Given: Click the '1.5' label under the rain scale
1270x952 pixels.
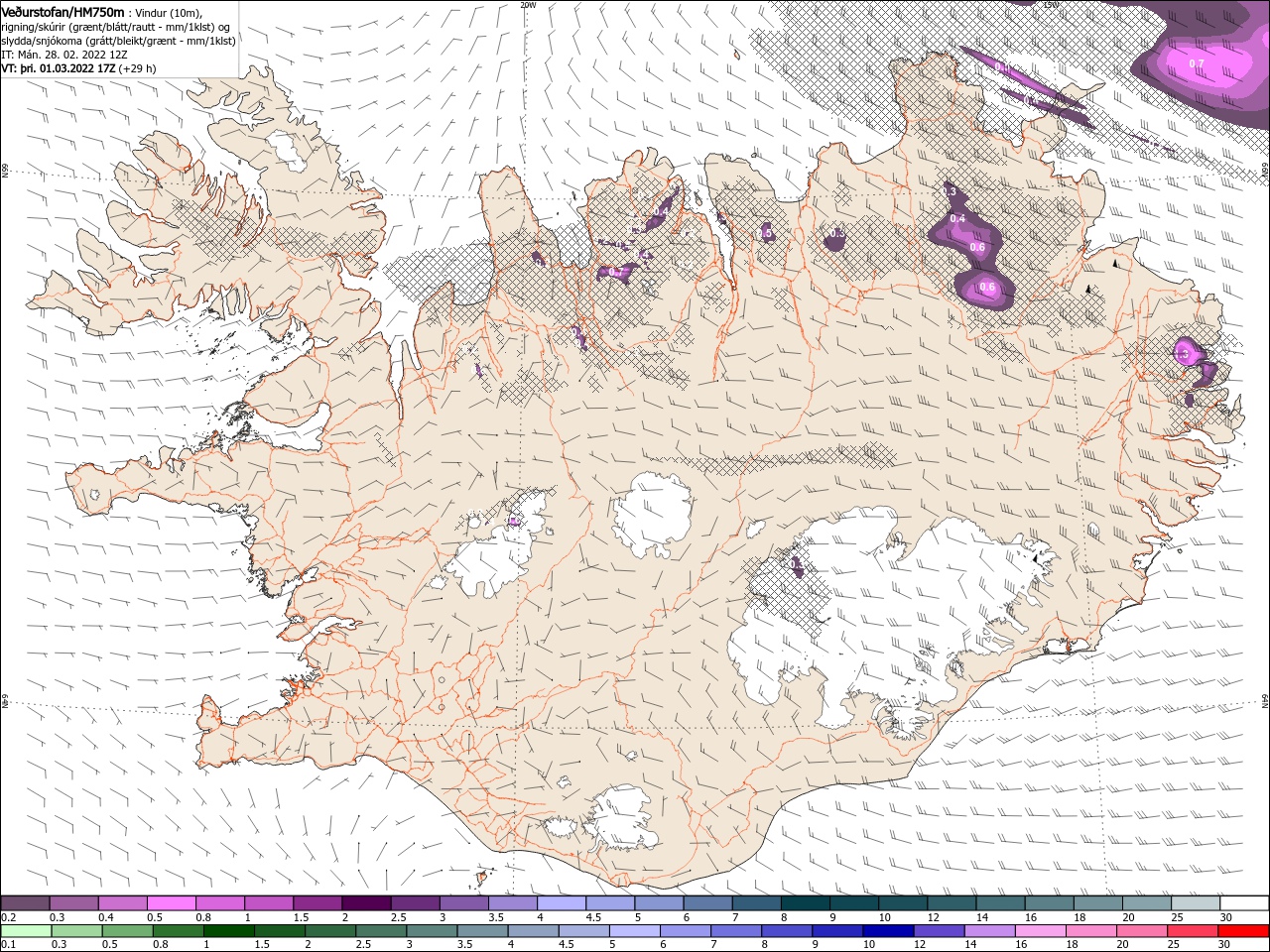Looking at the screenshot, I should click(x=262, y=944).
